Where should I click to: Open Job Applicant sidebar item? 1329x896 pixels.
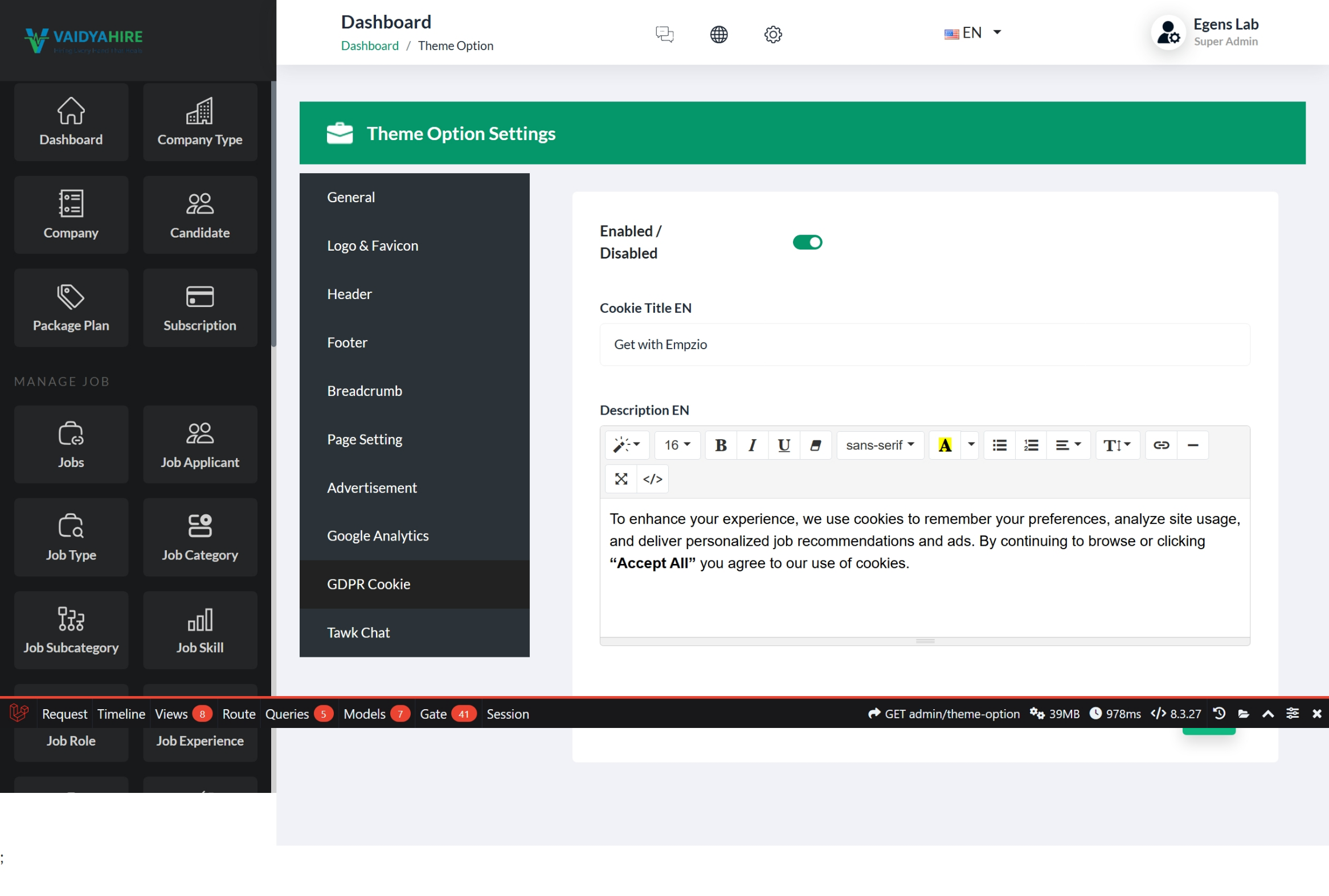click(200, 444)
